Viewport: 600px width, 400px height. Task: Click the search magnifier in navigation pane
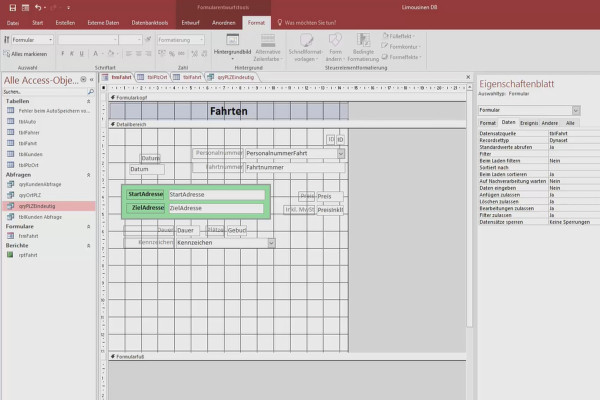(91, 92)
